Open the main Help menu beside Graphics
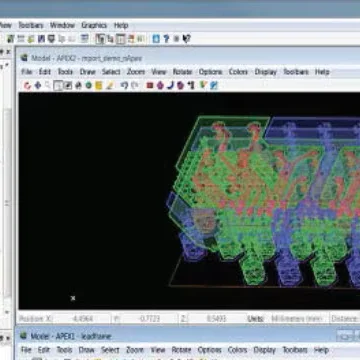360x360 pixels. [121, 25]
